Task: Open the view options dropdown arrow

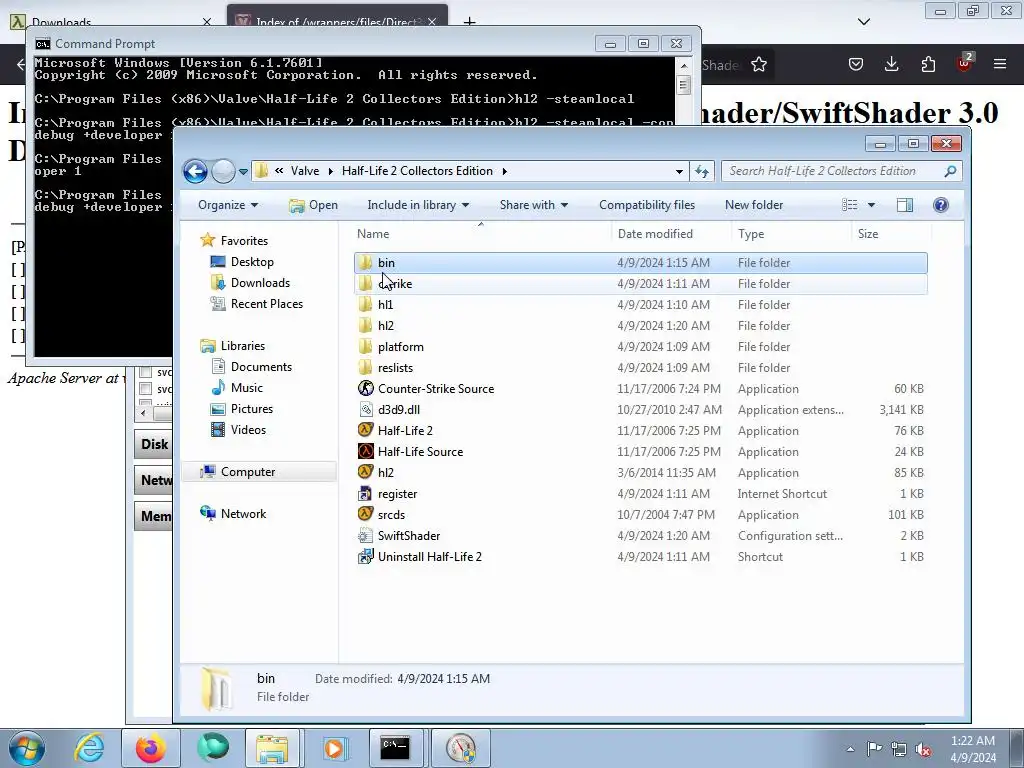Action: (x=871, y=205)
